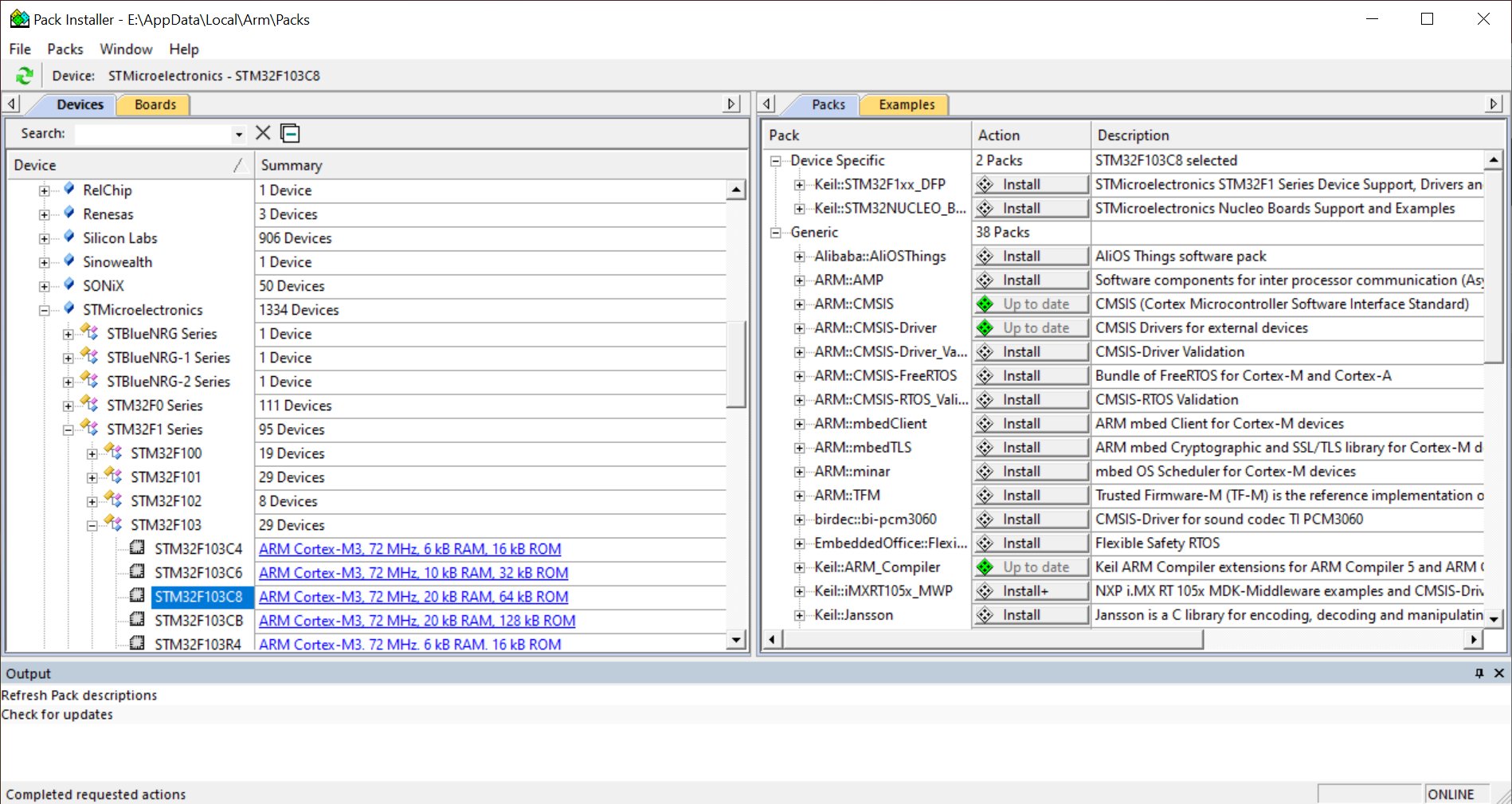Collapse the Device Specific packs group
The width and height of the screenshot is (1512, 804).
coord(775,161)
